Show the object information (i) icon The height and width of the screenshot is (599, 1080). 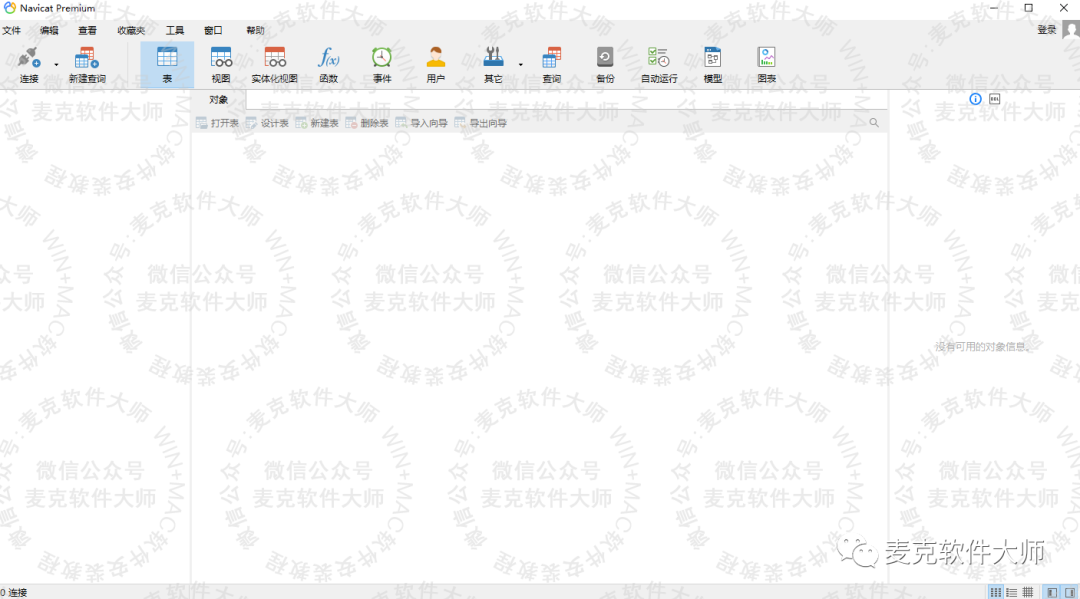pyautogui.click(x=975, y=99)
